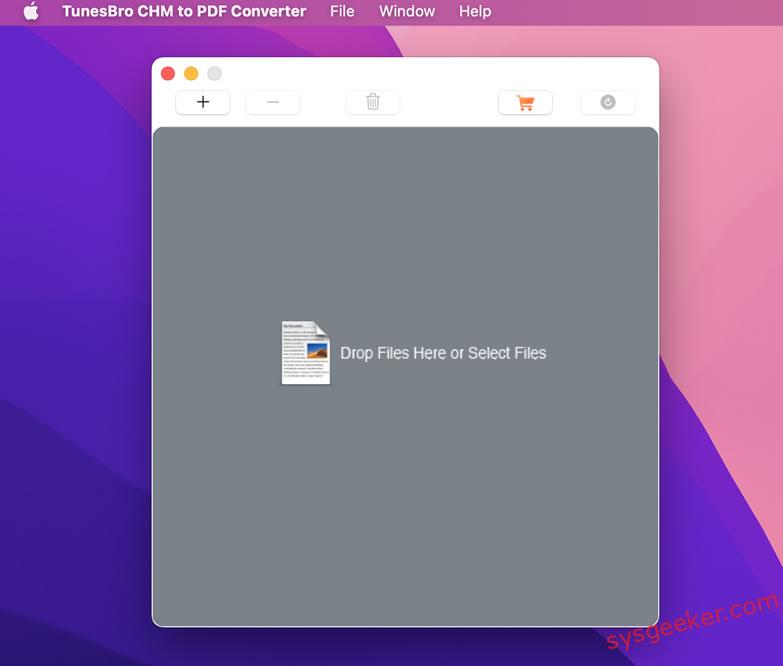Screen dimensions: 783x666
Task: Close the converter window with the red button
Action: tap(168, 74)
